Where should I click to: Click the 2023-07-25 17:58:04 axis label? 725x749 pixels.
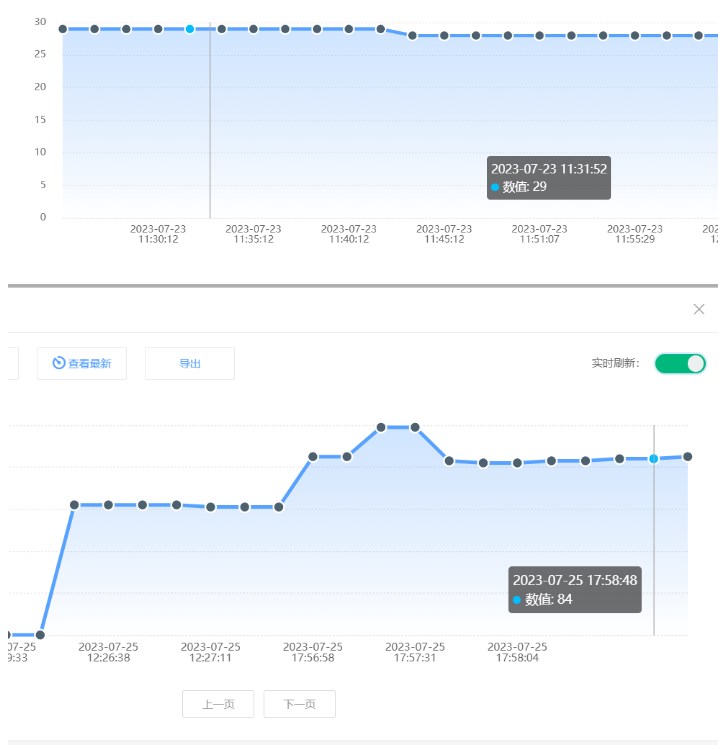[x=517, y=652]
